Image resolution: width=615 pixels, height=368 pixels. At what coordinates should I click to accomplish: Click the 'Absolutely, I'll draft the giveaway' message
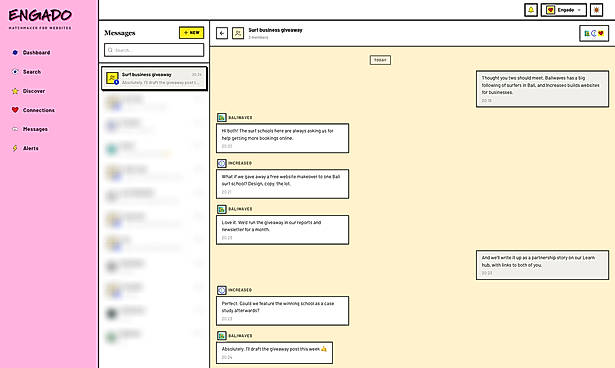[274, 353]
